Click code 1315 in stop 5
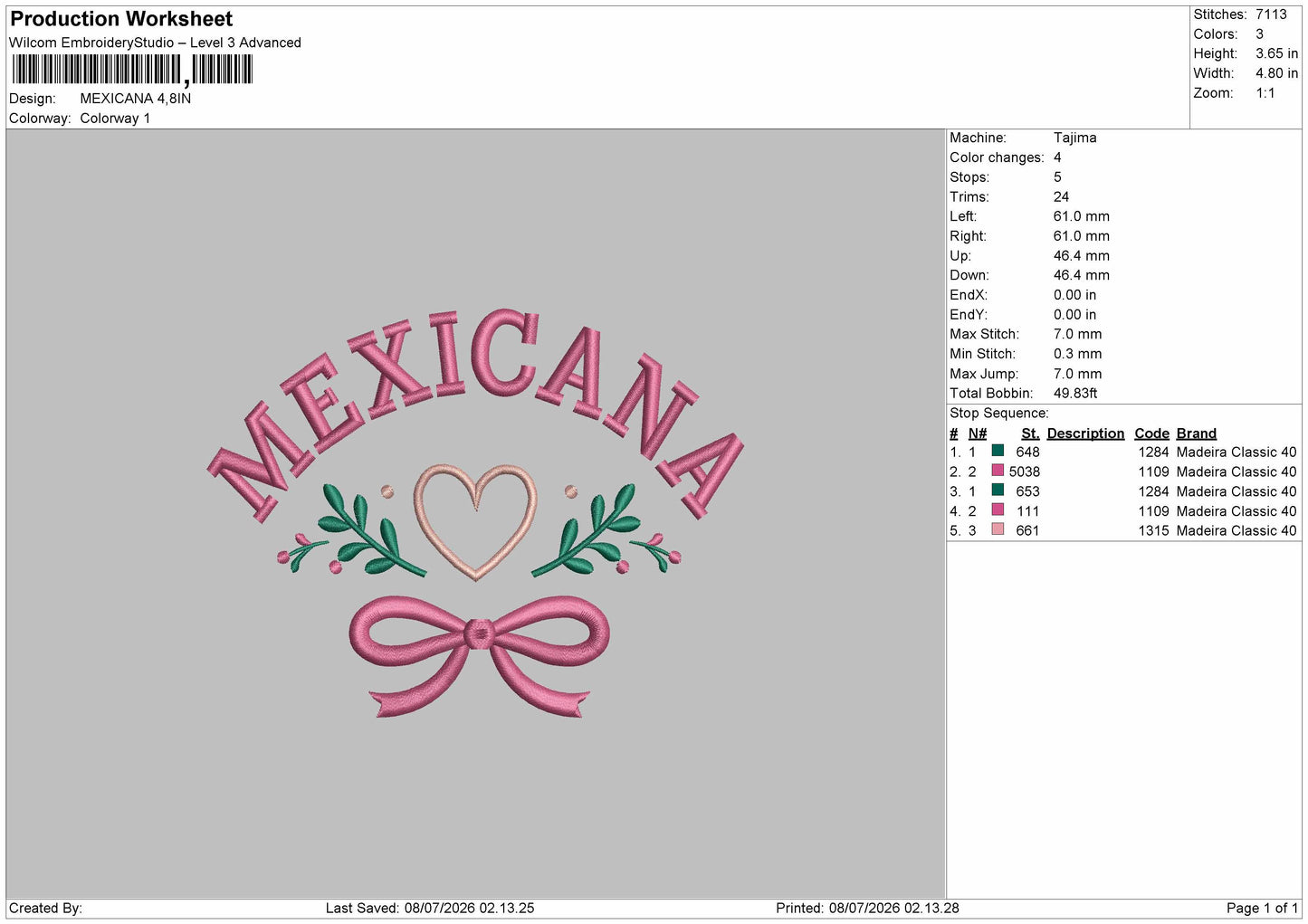 [1154, 530]
